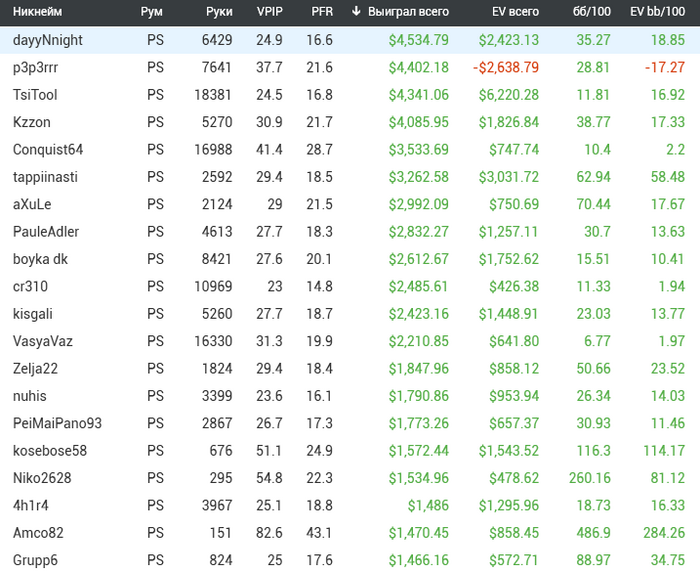Click on the nuhis nickname
Image resolution: width=700 pixels, height=572 pixels.
click(29, 396)
